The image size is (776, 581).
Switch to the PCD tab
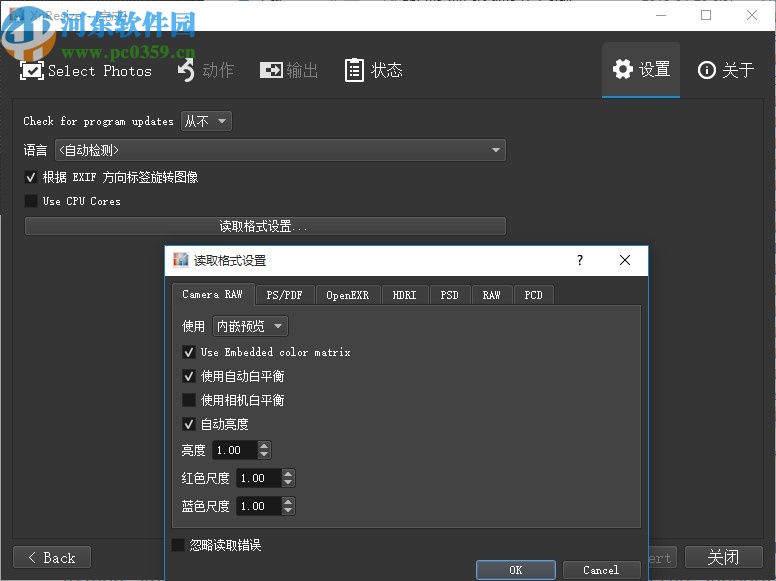click(x=534, y=295)
